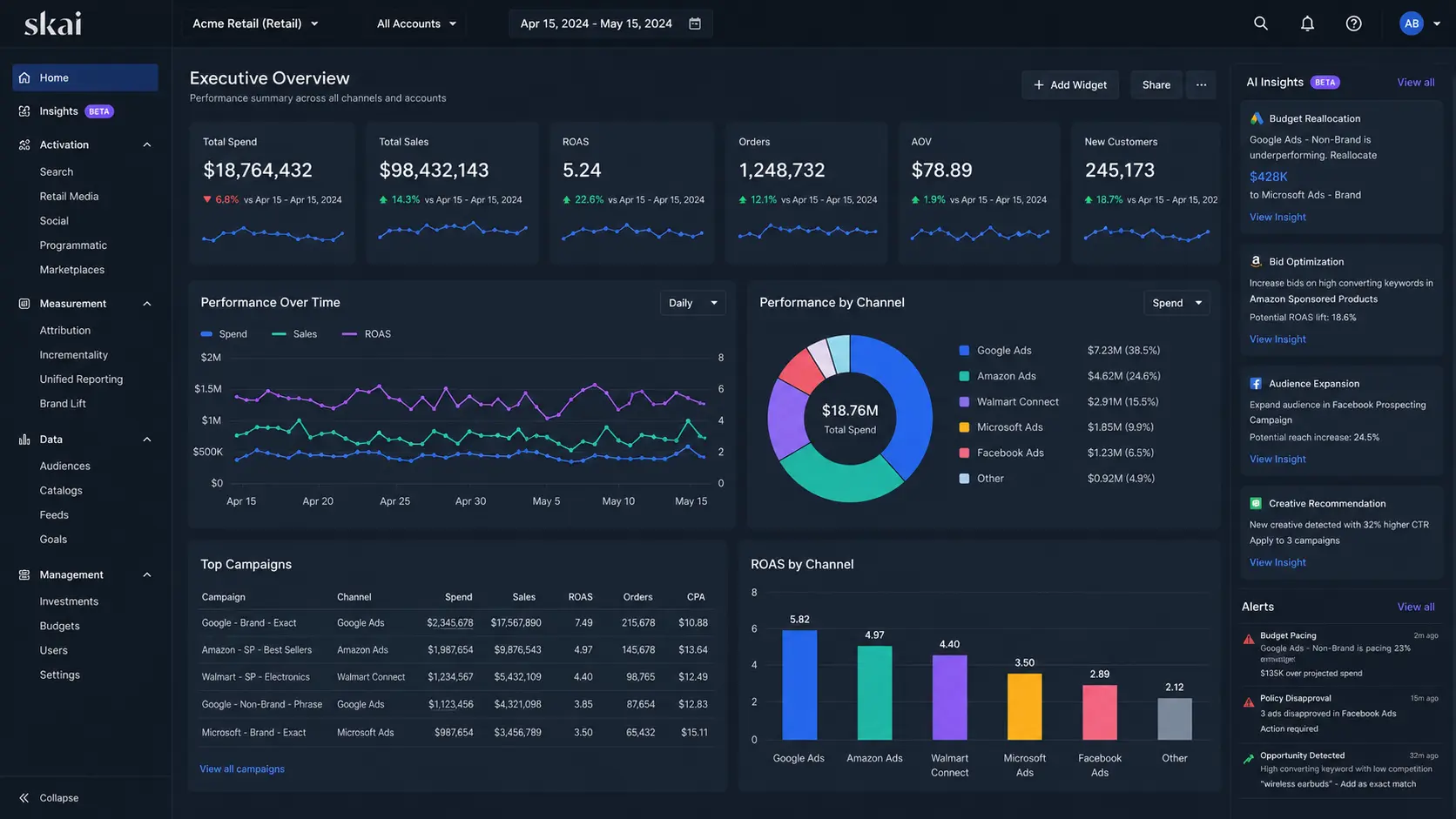Open the Acme Retail account dropdown
The image size is (1456, 819).
(x=255, y=23)
